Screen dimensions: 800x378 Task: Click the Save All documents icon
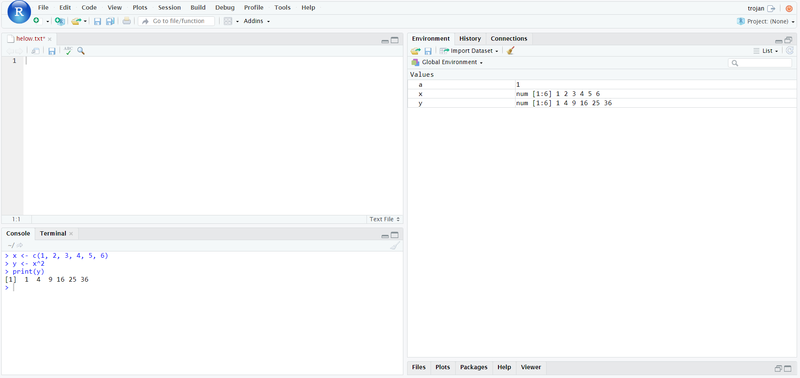pyautogui.click(x=110, y=21)
